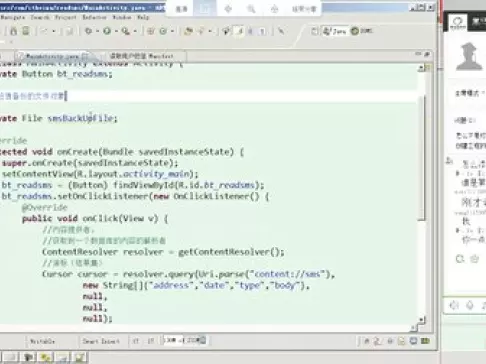Switch to the MainActivity.java editor tab
The height and width of the screenshot is (364, 486).
tap(52, 56)
